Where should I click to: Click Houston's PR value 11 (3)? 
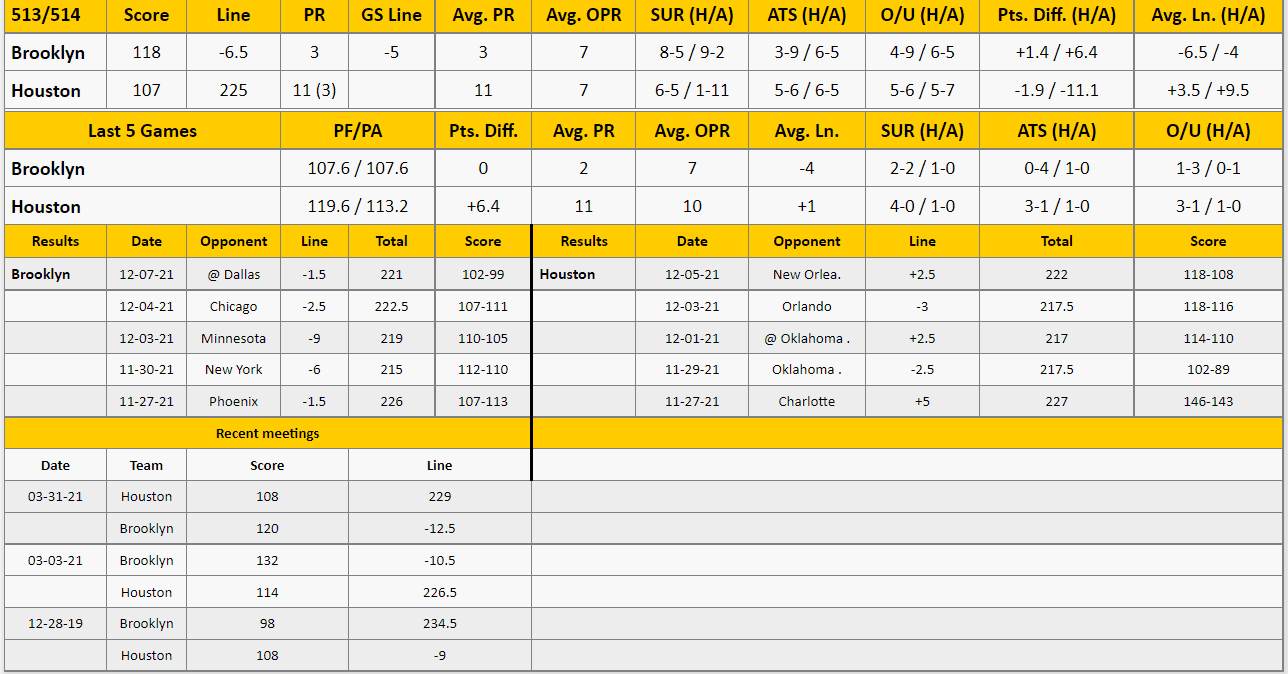(314, 90)
